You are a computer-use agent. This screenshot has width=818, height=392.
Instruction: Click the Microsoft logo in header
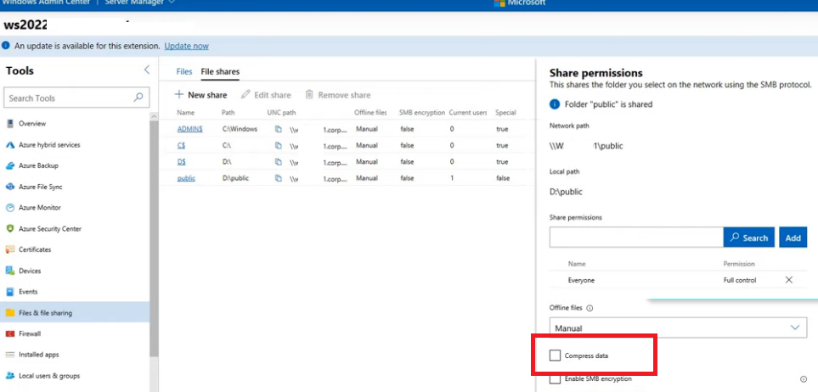tap(499, 3)
